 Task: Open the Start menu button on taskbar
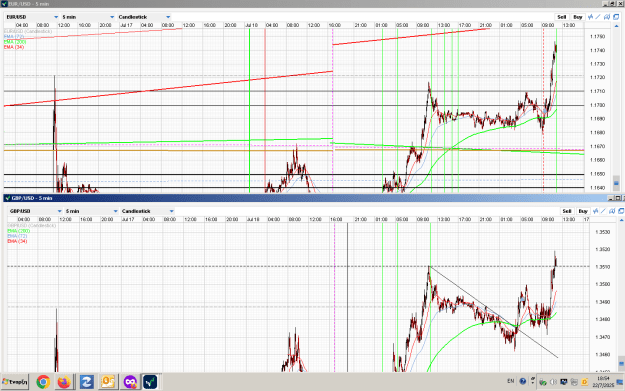[x=15, y=382]
